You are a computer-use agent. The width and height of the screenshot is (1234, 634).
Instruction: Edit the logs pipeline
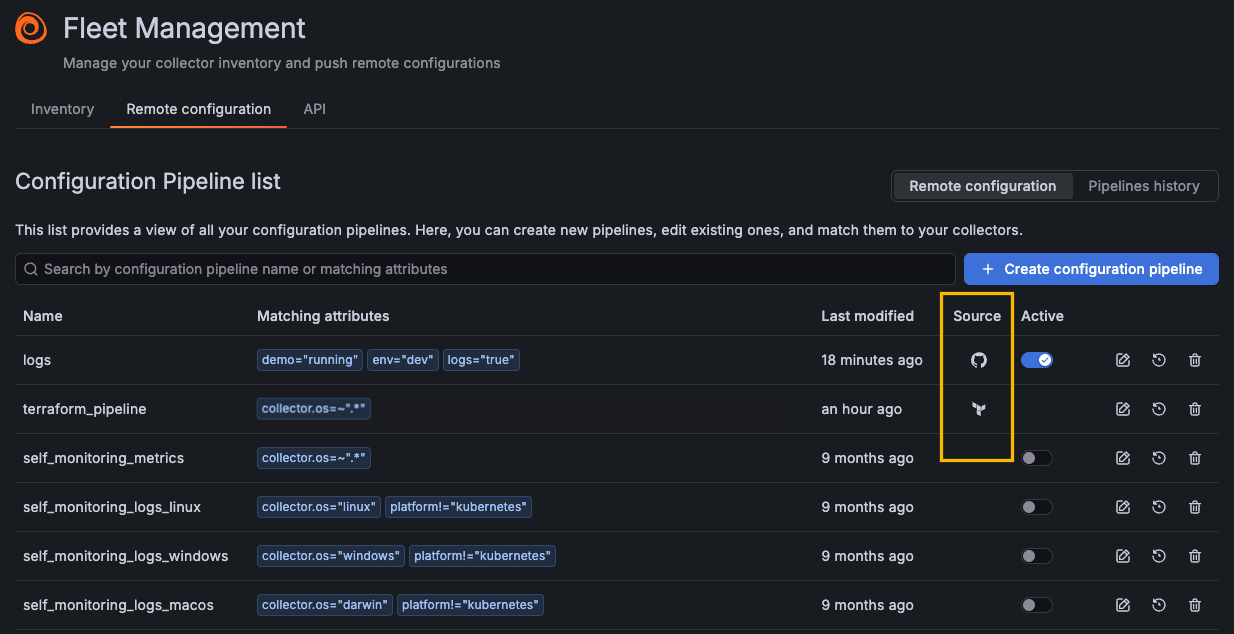[1122, 360]
